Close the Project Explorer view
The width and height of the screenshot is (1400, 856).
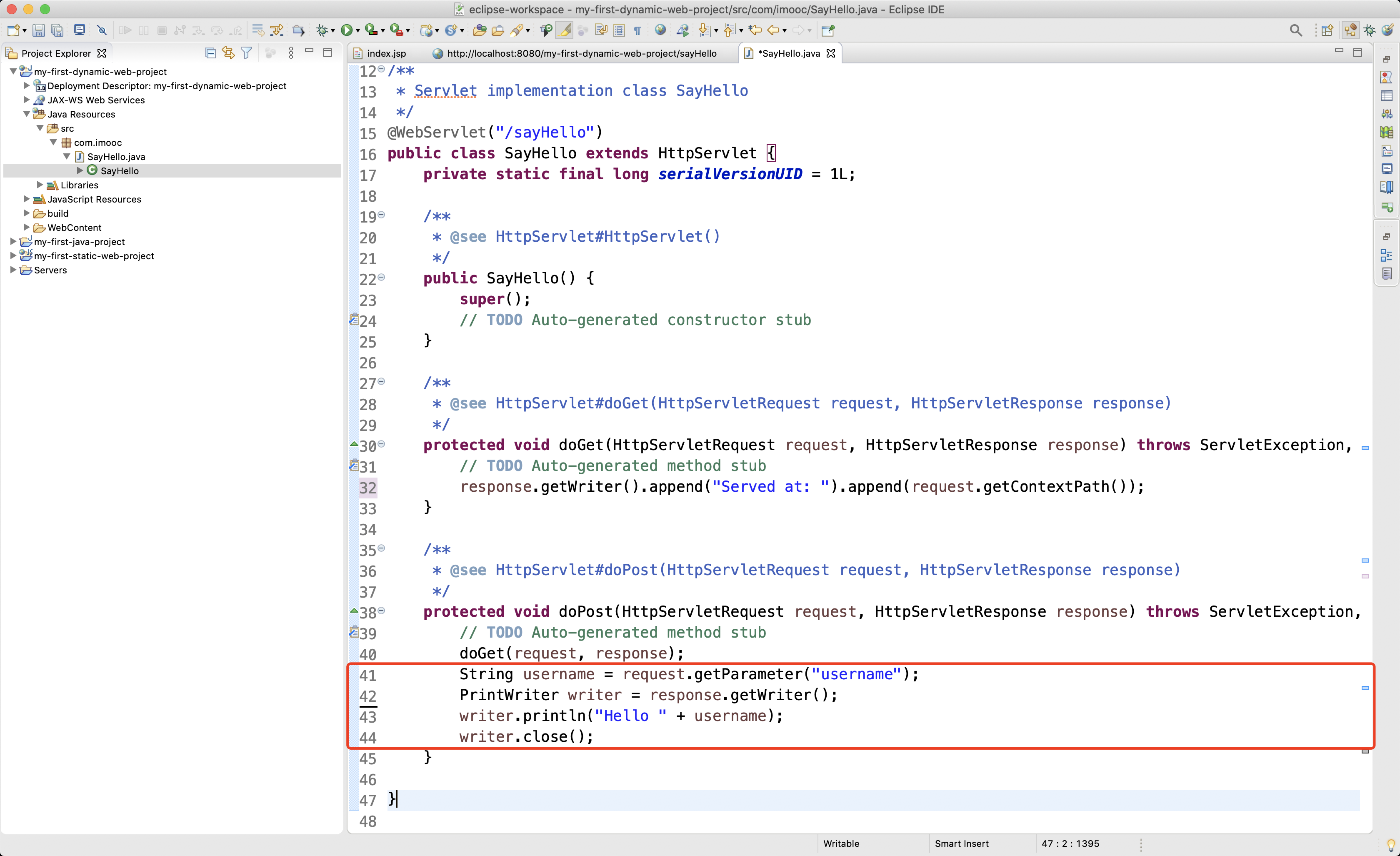point(102,53)
